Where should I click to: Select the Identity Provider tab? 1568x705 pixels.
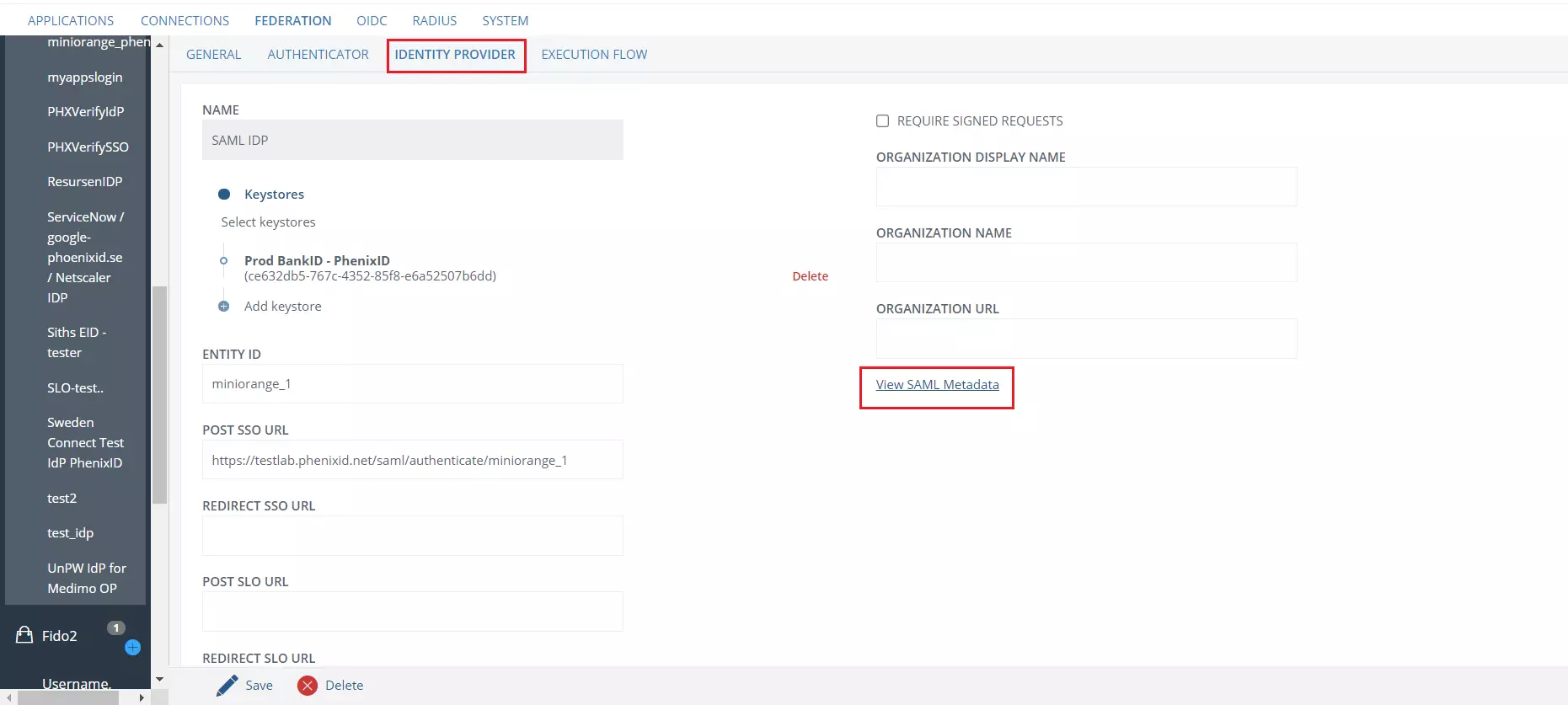455,55
